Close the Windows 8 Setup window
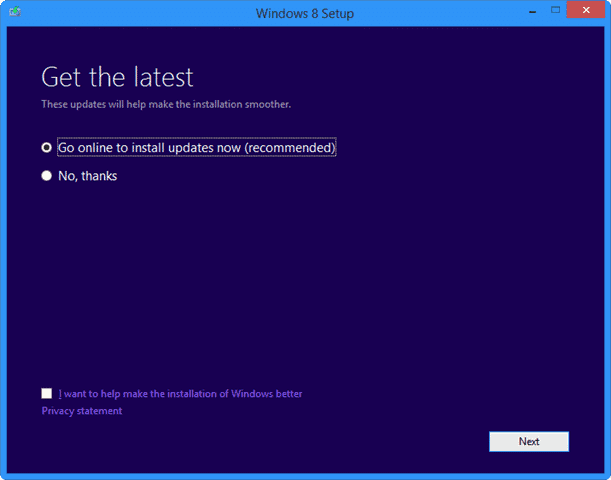Image resolution: width=611 pixels, height=480 pixels. click(586, 11)
